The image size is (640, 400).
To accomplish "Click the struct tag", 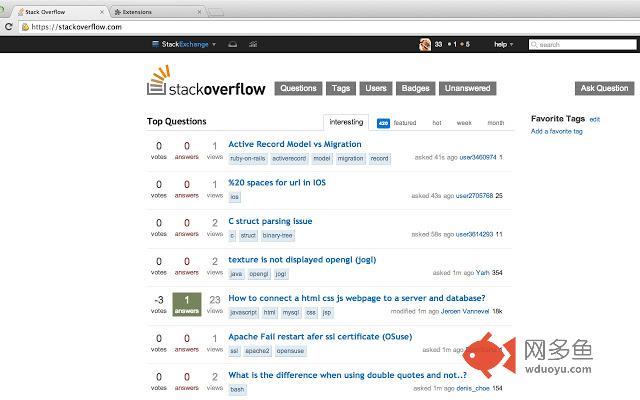I will tap(248, 236).
